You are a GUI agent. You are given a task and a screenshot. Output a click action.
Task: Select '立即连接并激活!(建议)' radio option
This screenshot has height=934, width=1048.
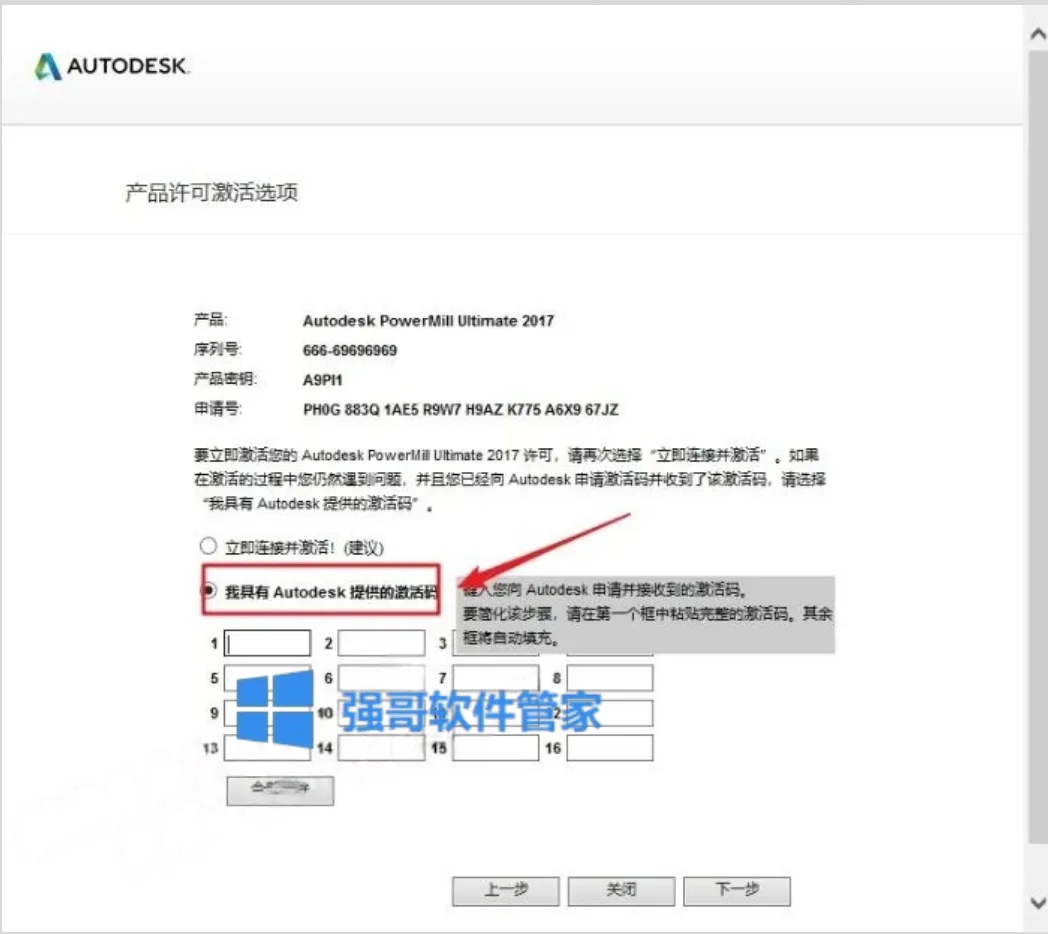[208, 546]
